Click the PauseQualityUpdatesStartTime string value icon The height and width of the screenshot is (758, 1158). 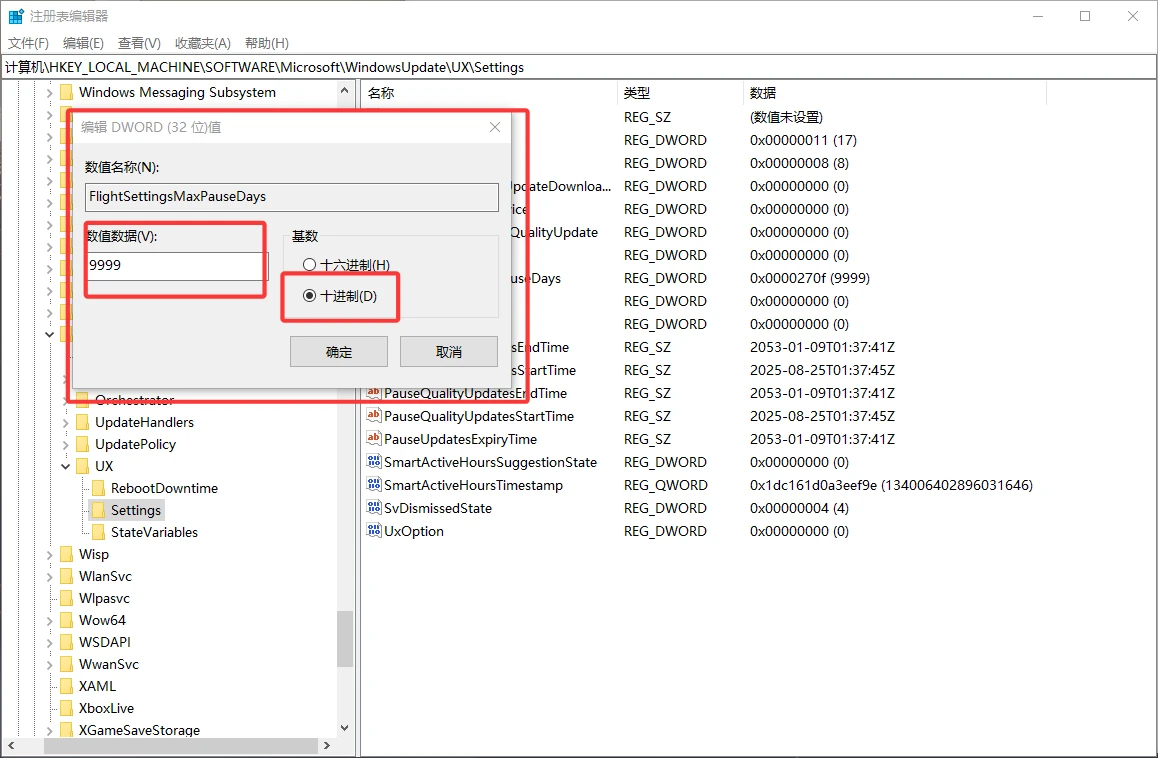click(374, 416)
